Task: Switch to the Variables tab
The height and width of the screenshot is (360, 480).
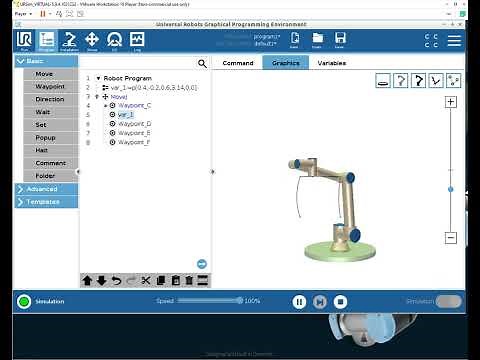Action: (332, 63)
